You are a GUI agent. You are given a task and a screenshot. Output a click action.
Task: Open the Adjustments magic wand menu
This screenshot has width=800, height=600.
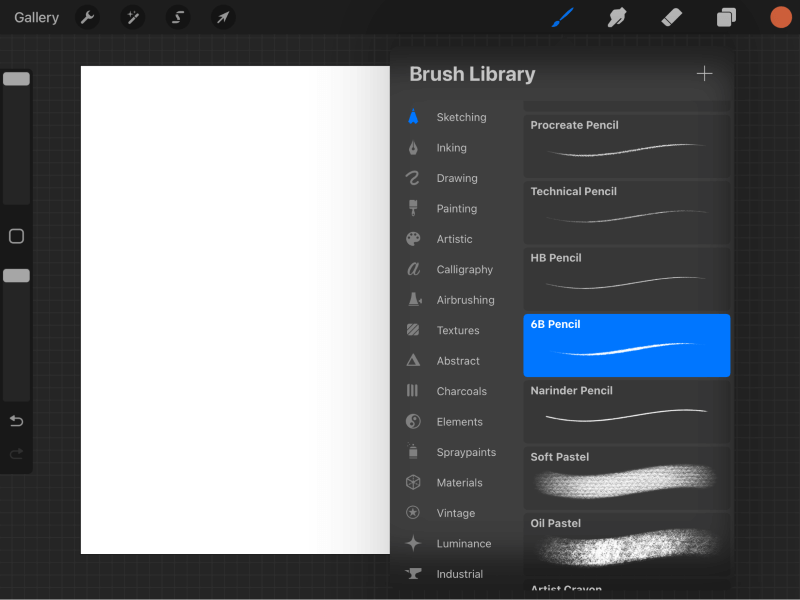tap(133, 17)
